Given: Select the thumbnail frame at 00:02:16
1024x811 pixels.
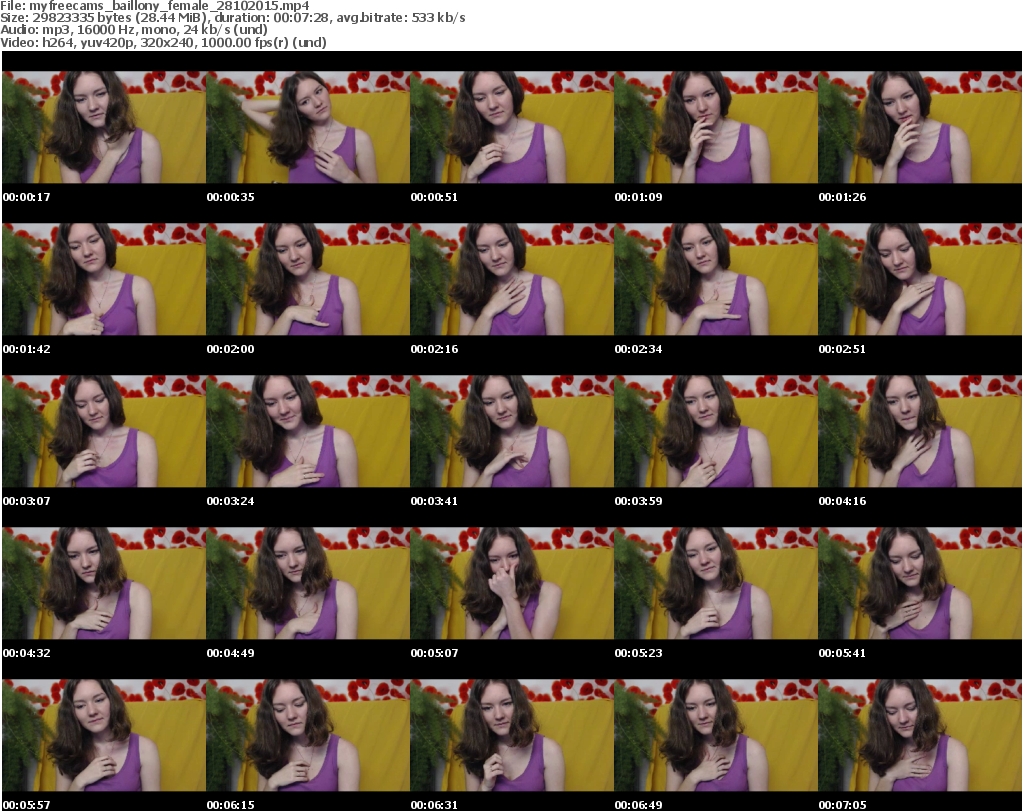Looking at the screenshot, I should click(x=512, y=279).
